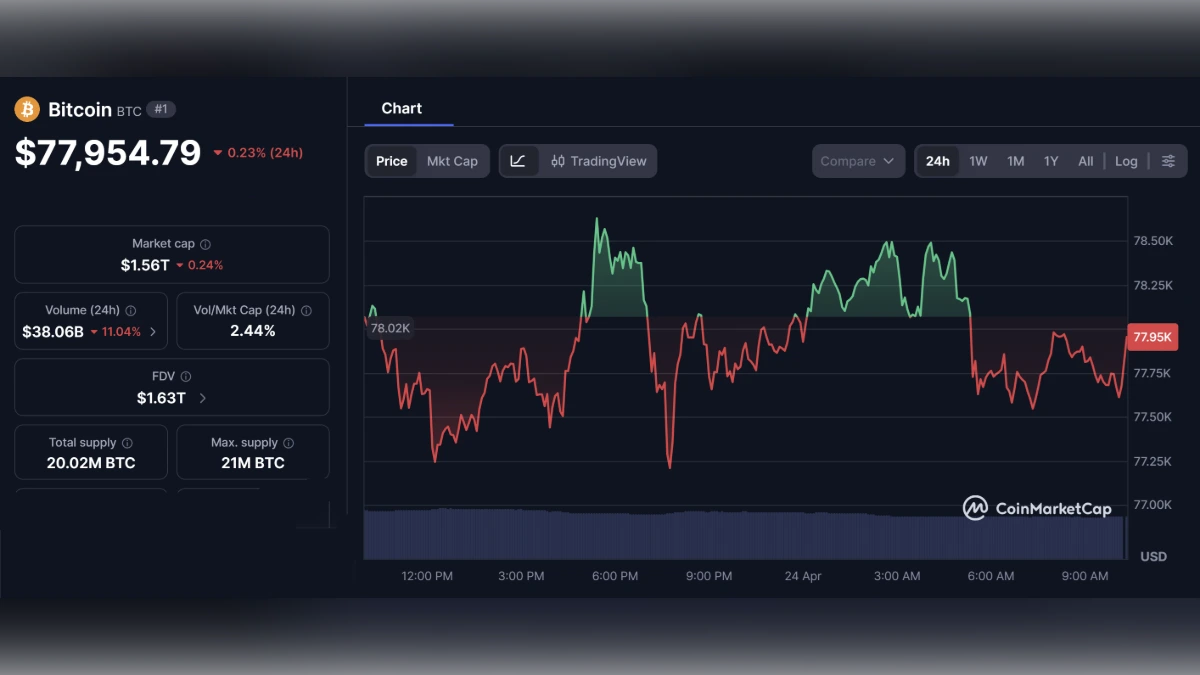Expand the FDV details chevron
This screenshot has height=675, width=1200.
203,398
